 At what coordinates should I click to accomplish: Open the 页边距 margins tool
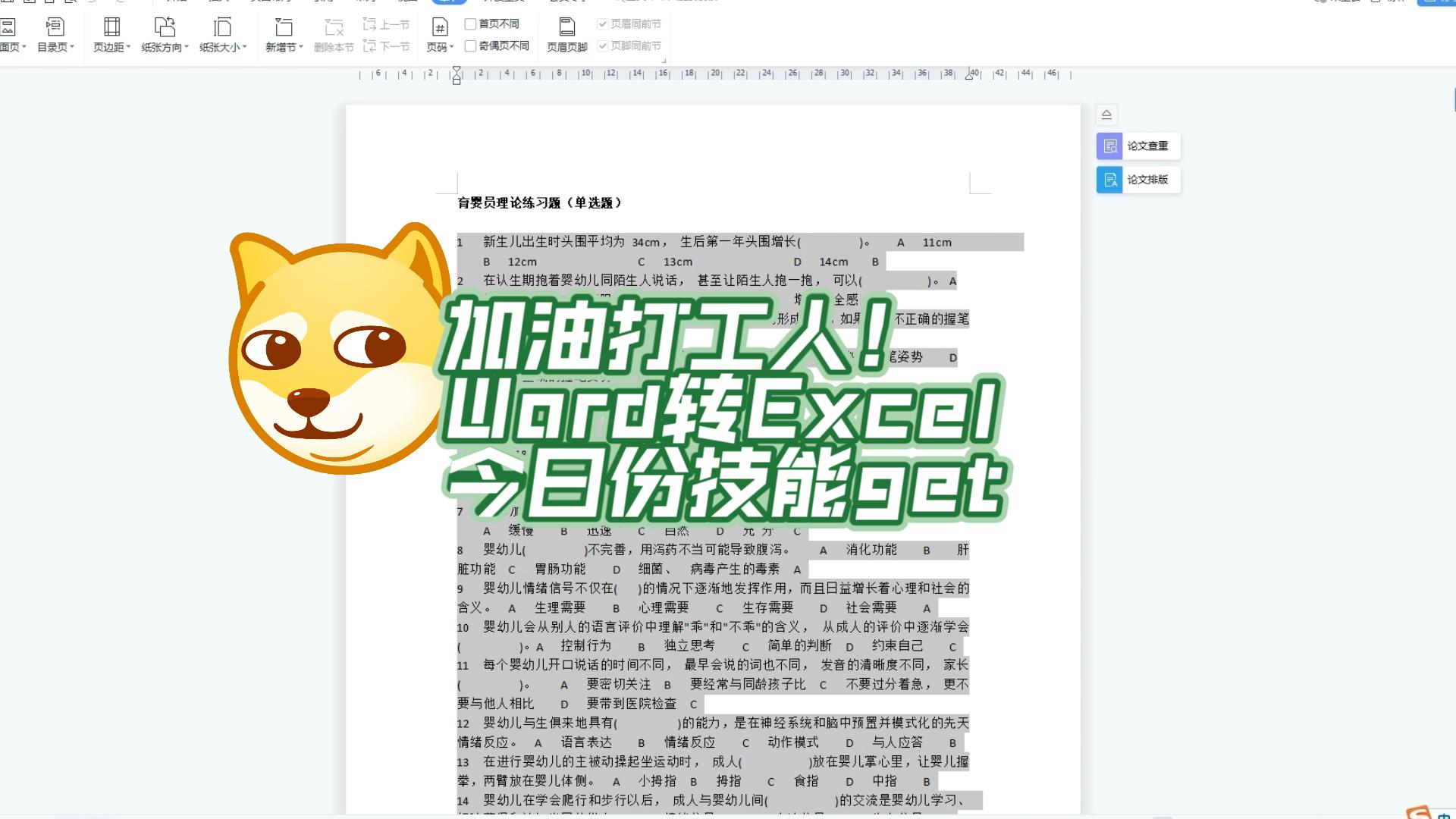click(111, 34)
